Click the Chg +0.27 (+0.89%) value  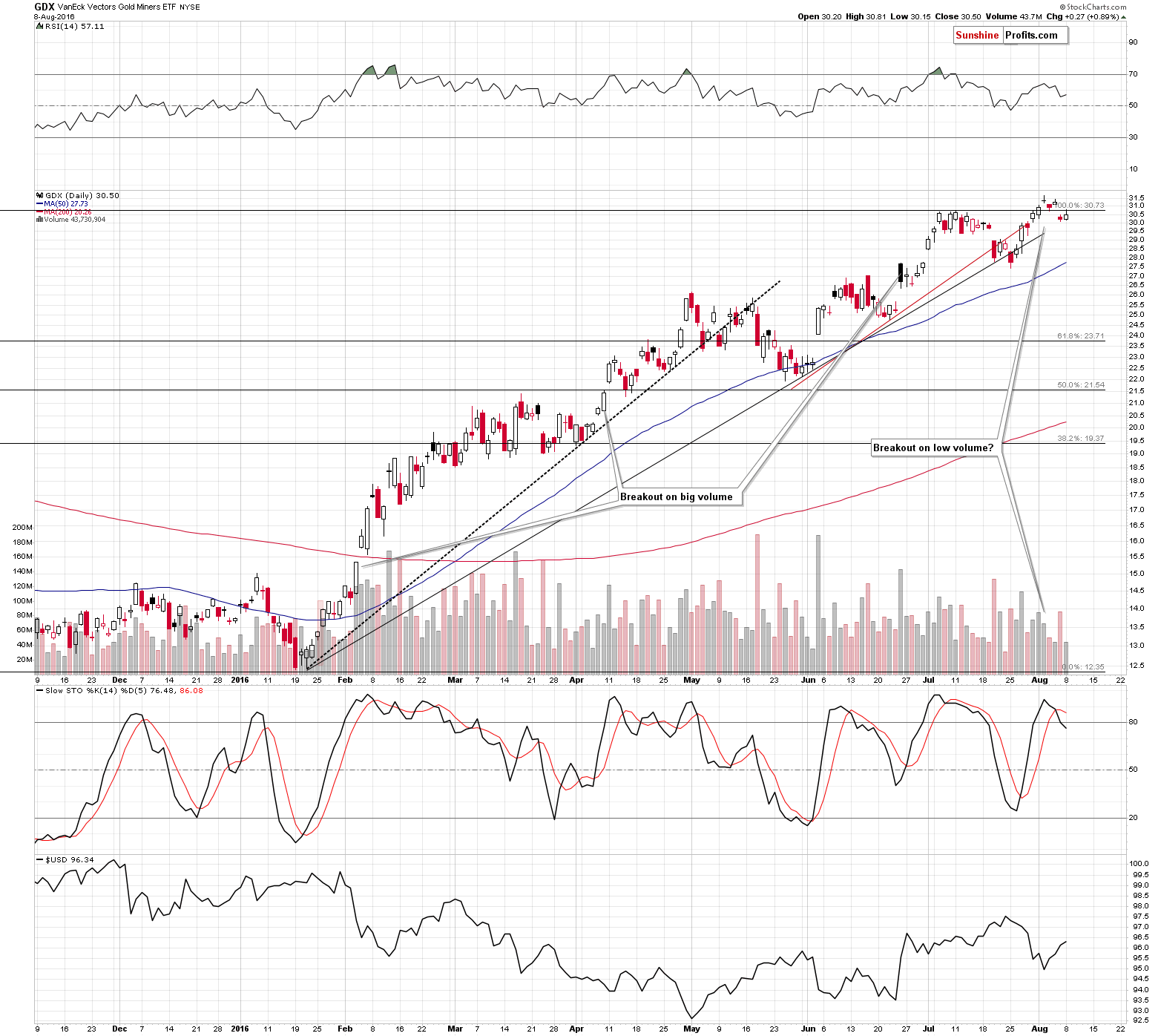[x=1082, y=16]
